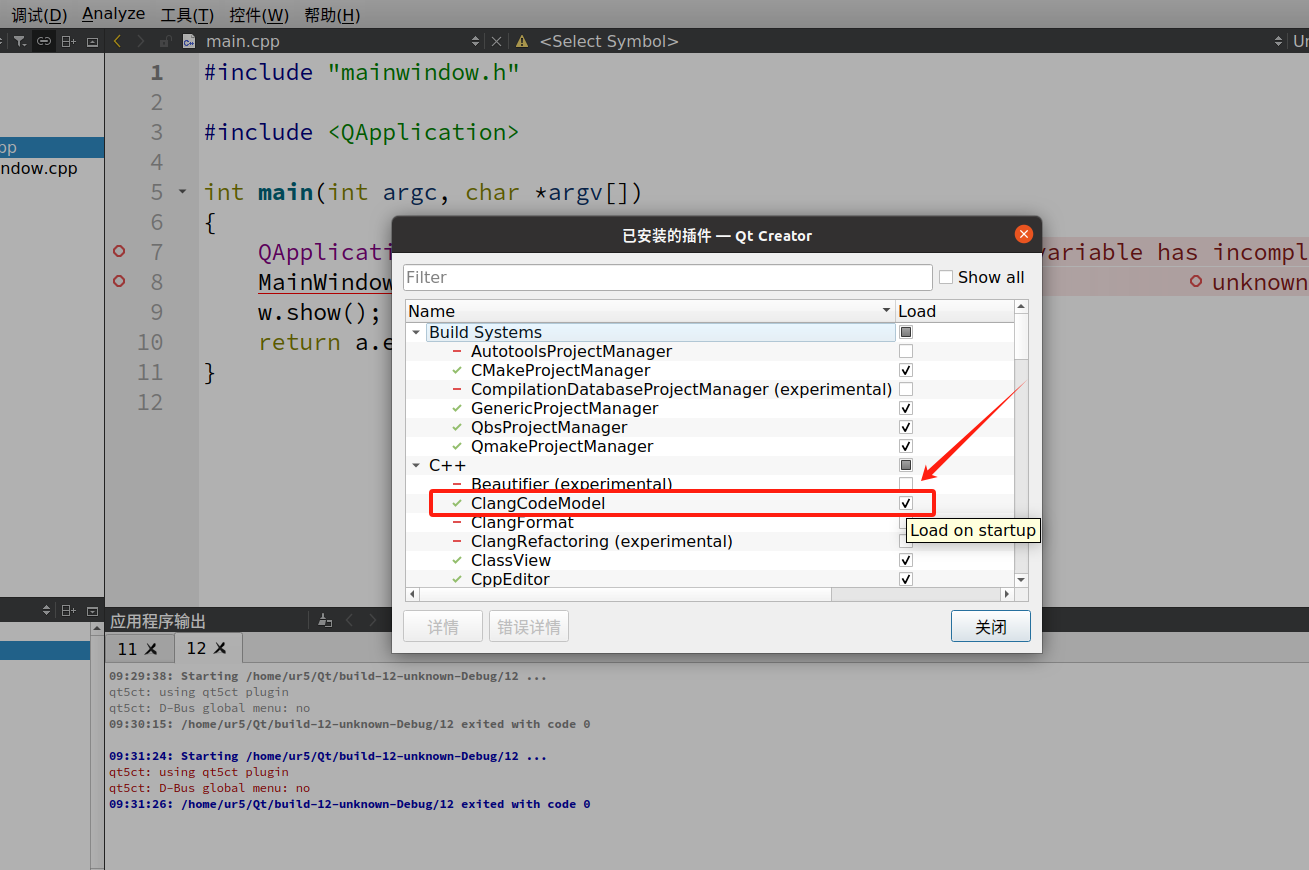Image resolution: width=1309 pixels, height=870 pixels.
Task: Fold main function via line 5 arrow
Action: (182, 191)
